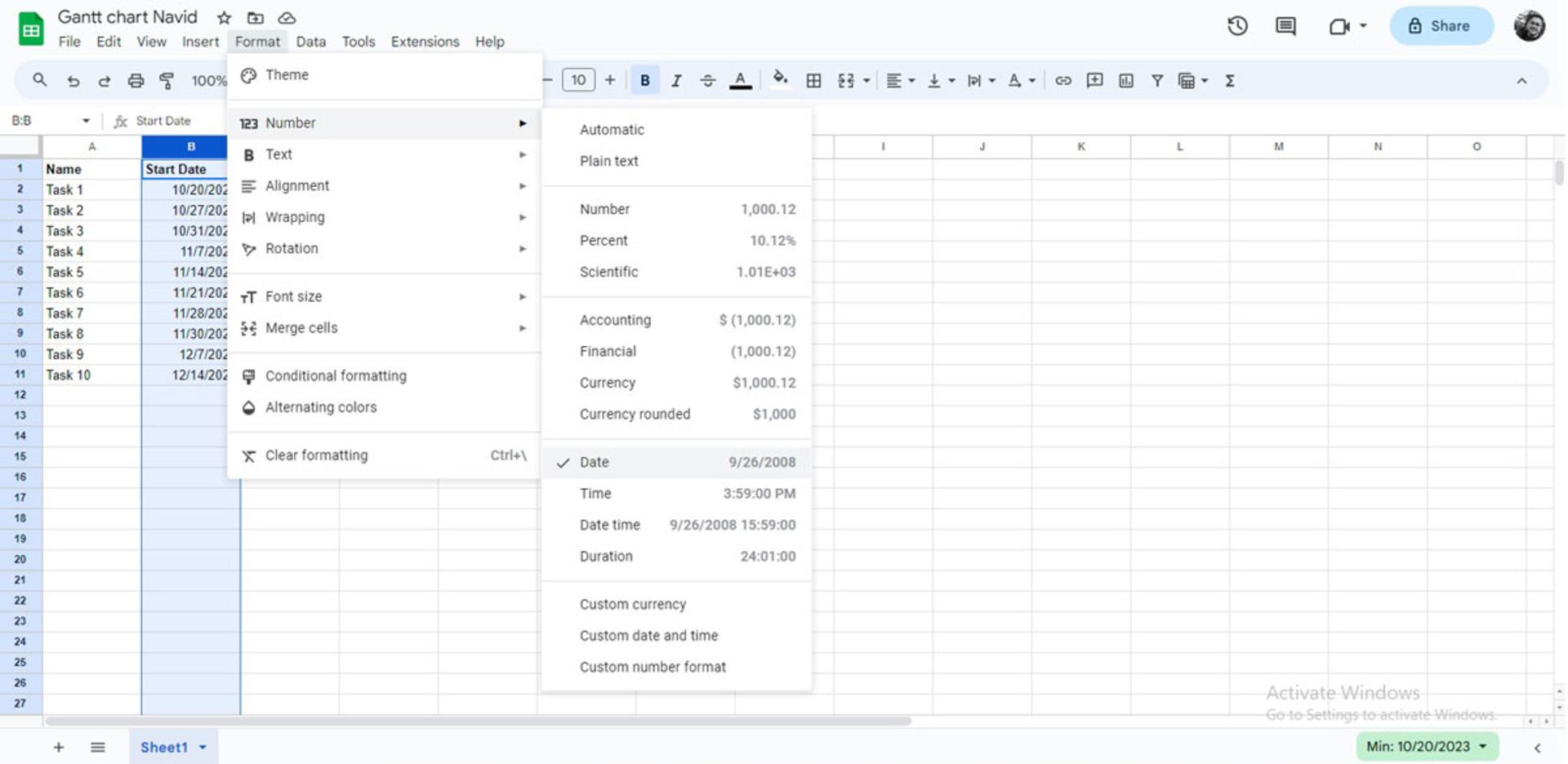Toggle italic formatting in toolbar
This screenshot has width=1568, height=764.
676,80
